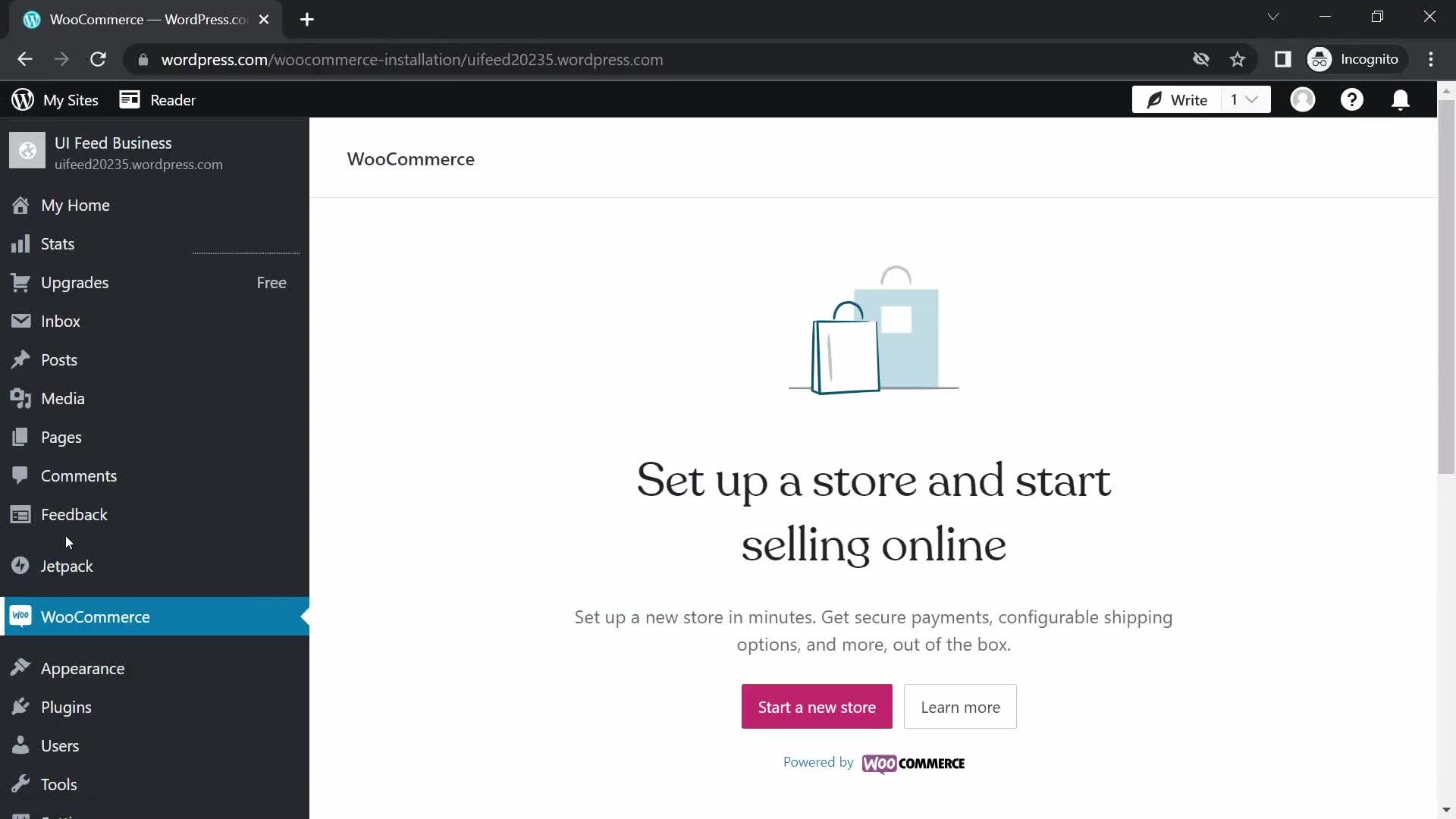Expand Upgrades menu item

(75, 281)
